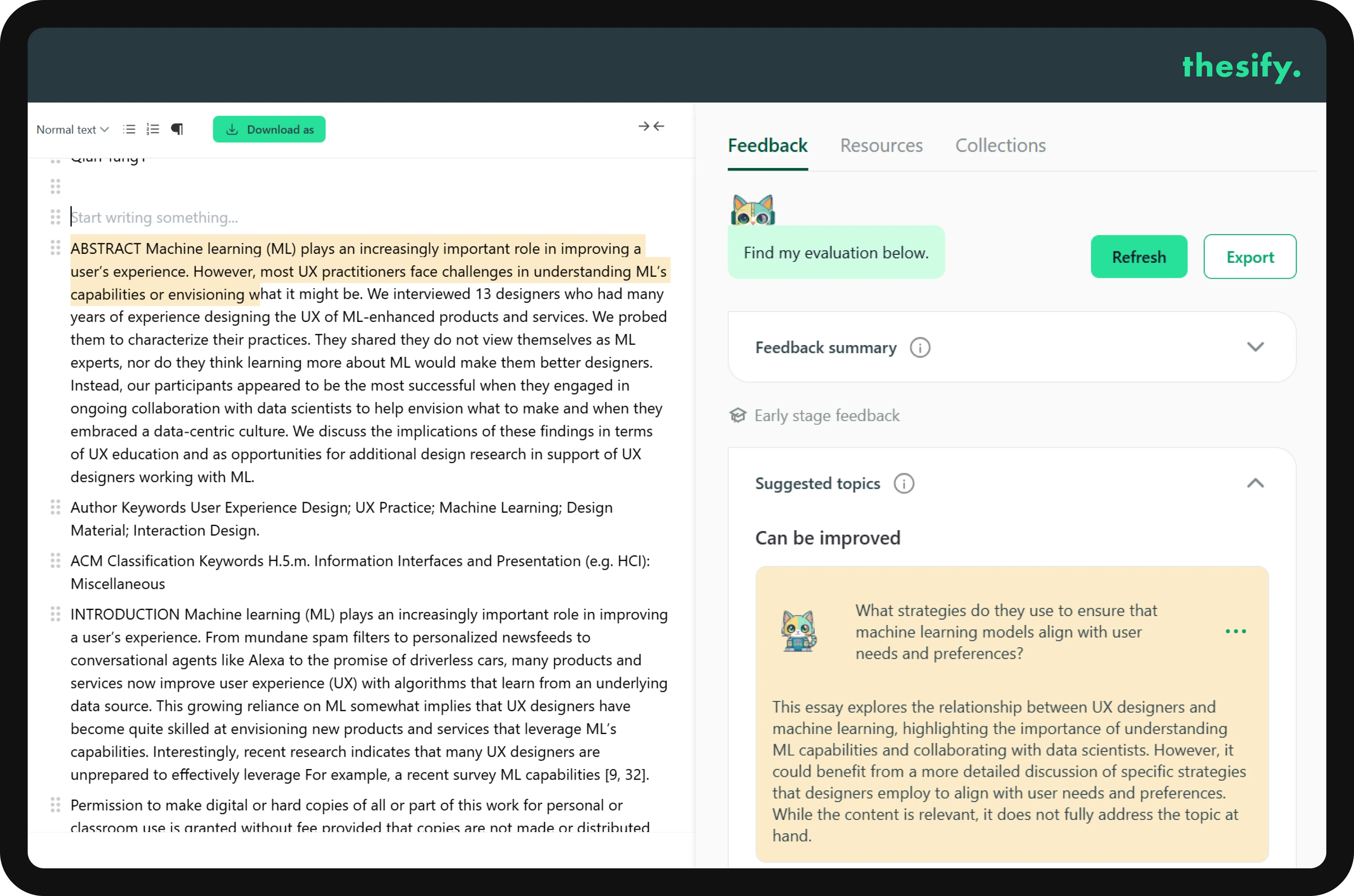Open the Feedback summary info icon

[x=919, y=347]
